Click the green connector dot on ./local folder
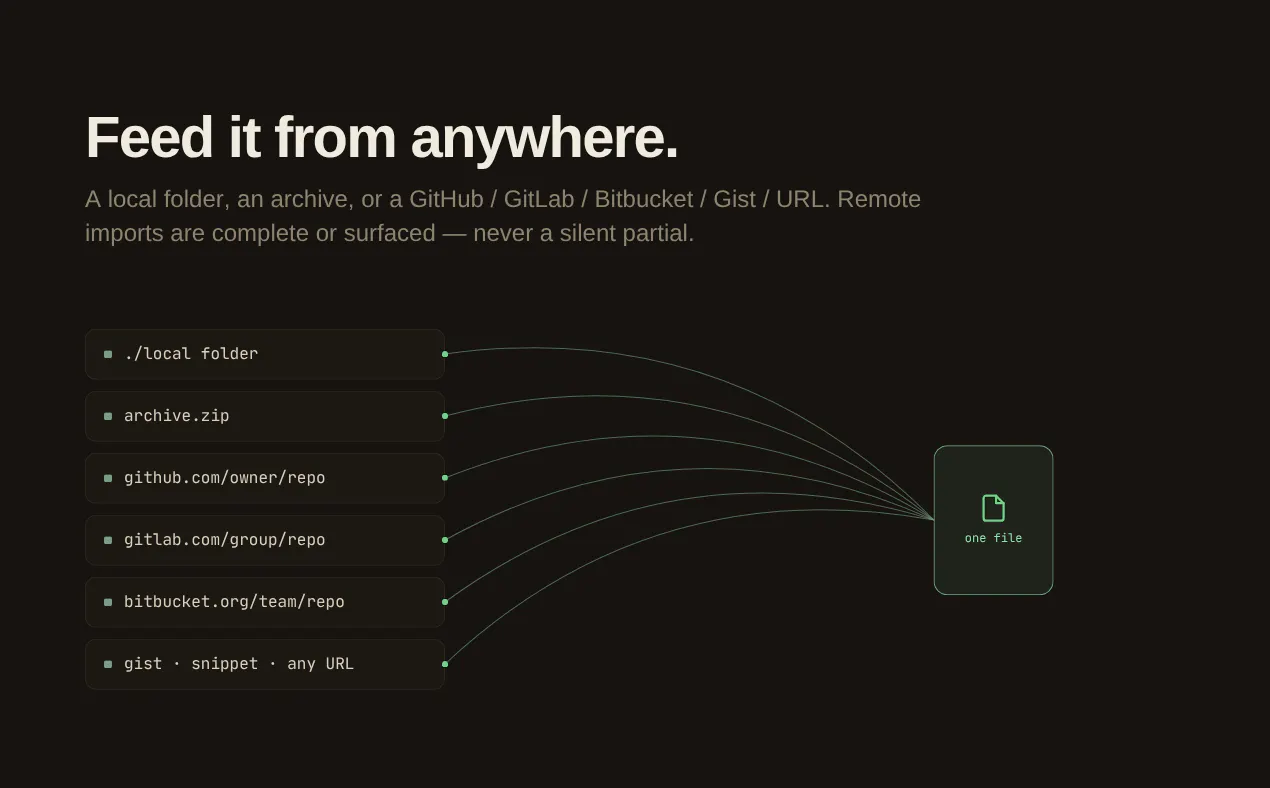This screenshot has width=1270, height=788. (x=445, y=354)
